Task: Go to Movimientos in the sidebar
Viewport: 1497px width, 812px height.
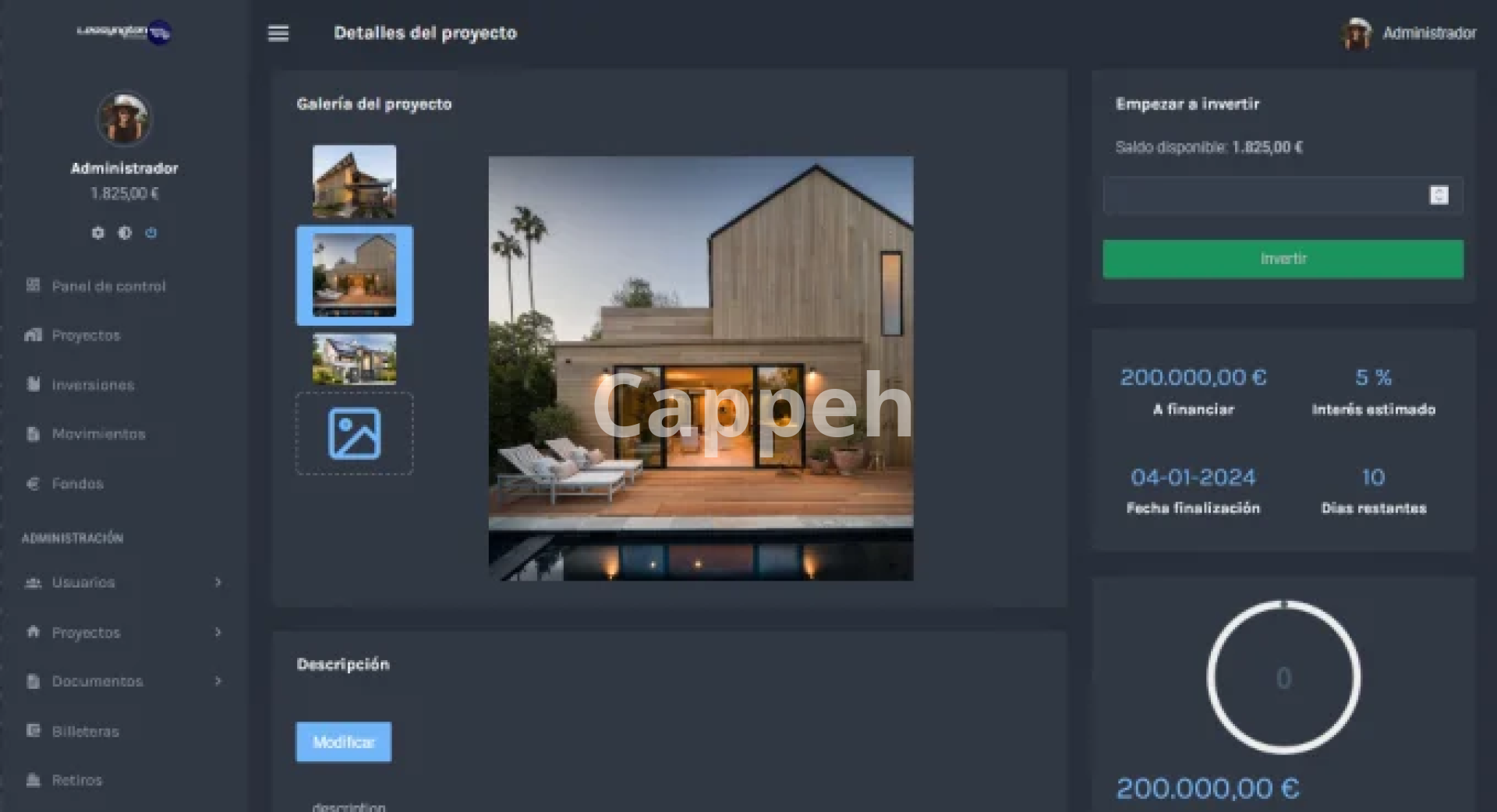Action: pos(98,434)
